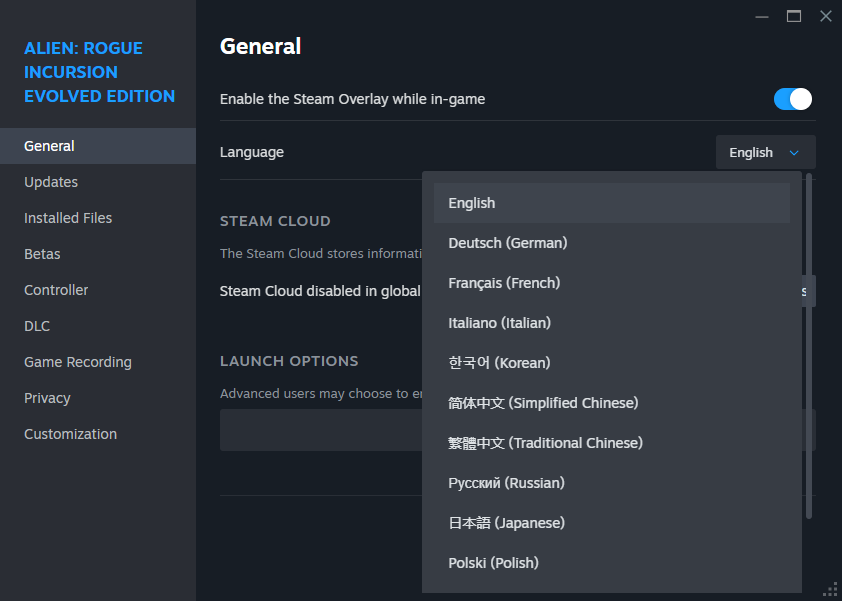Select Italiano (Italian) language
The image size is (842, 601).
[x=611, y=323]
